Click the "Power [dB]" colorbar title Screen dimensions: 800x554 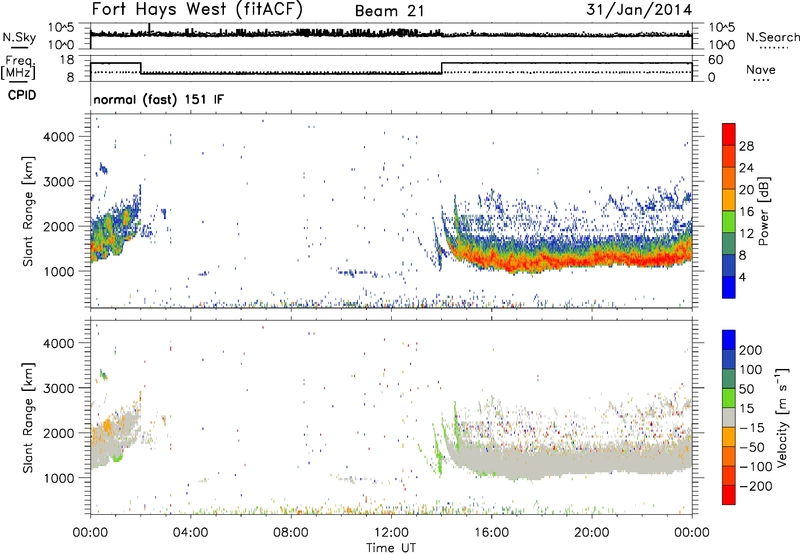tap(763, 211)
